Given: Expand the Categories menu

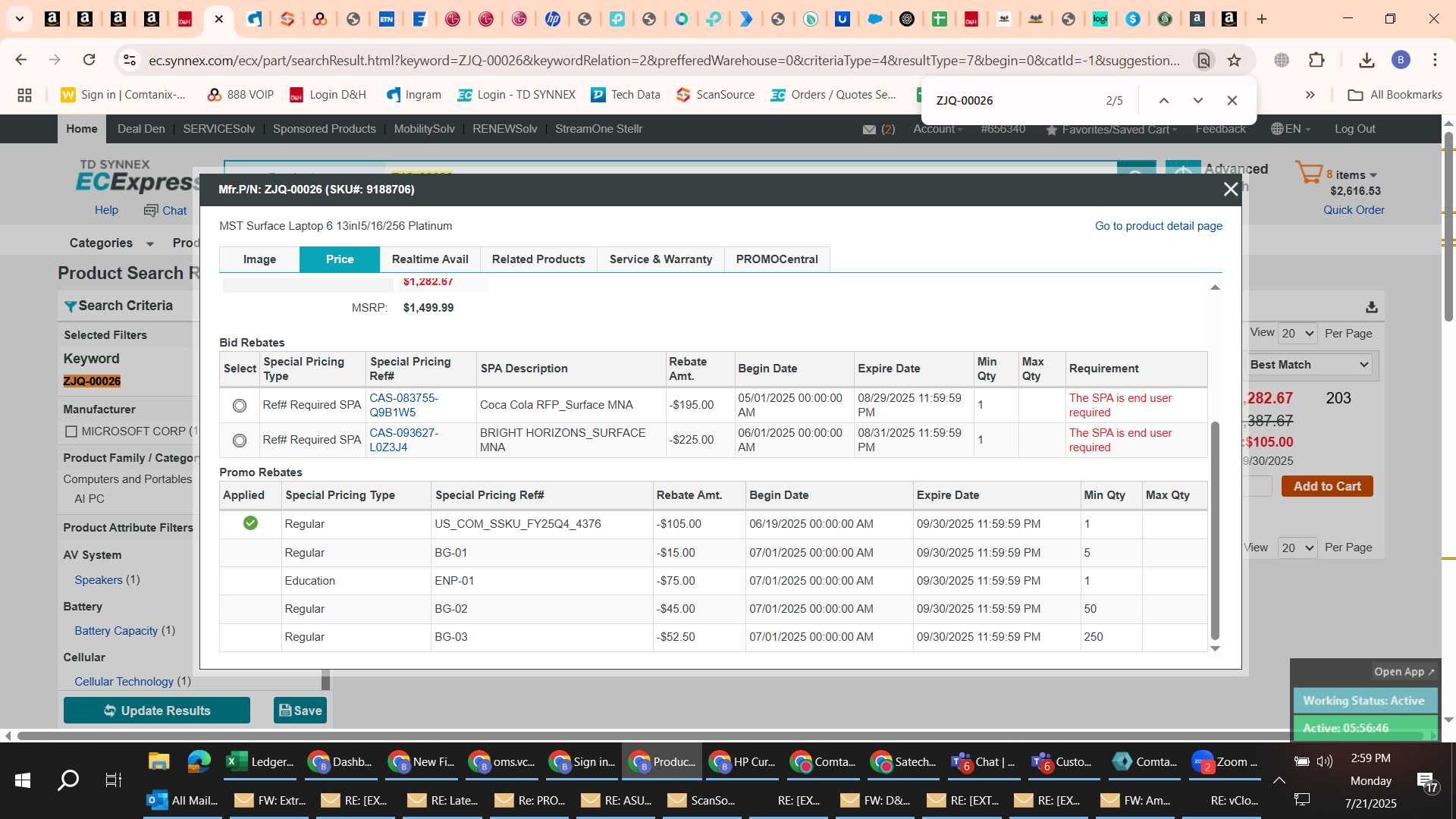Looking at the screenshot, I should [111, 243].
